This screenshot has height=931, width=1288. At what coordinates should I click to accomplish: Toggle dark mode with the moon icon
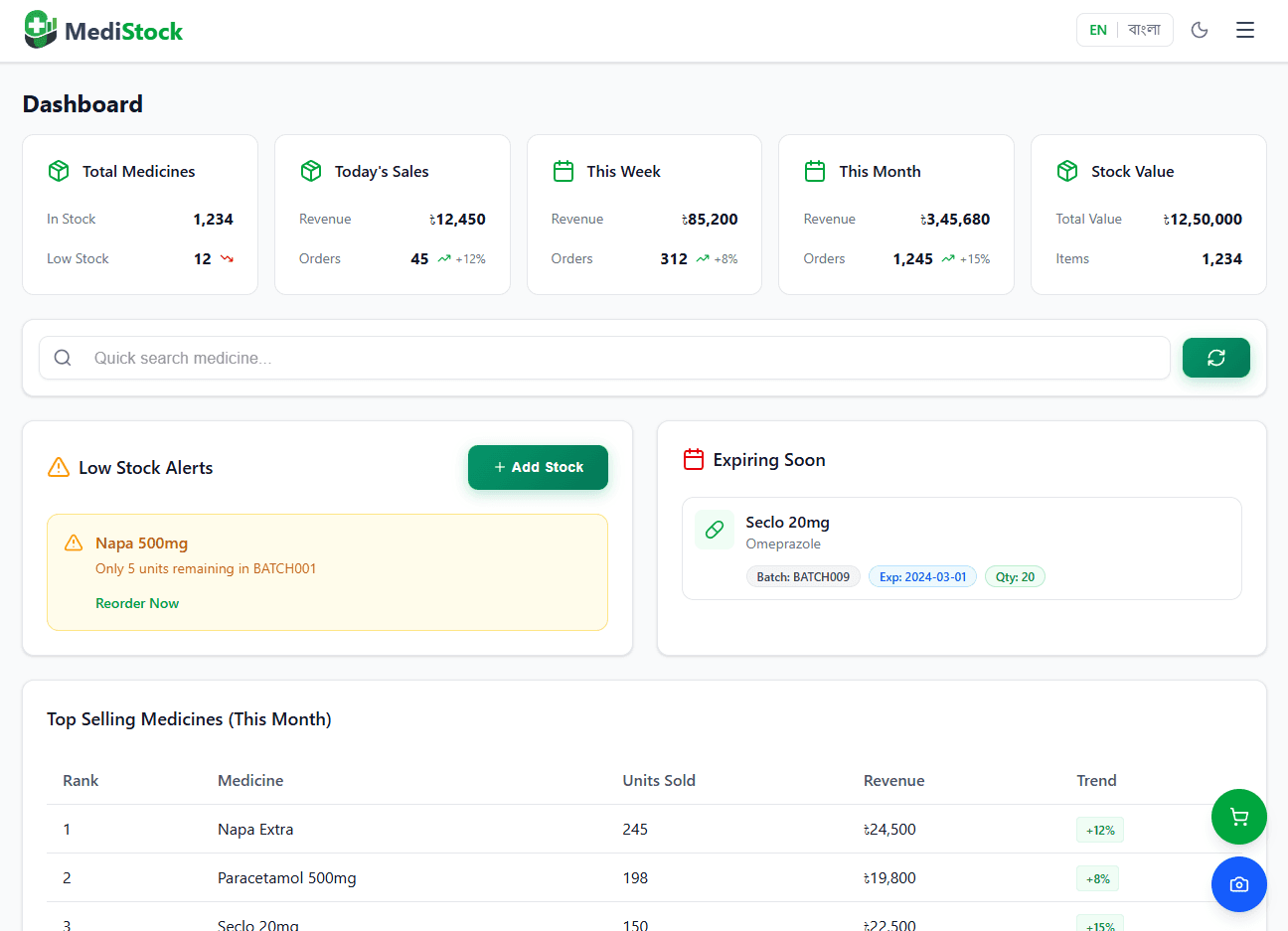1200,30
